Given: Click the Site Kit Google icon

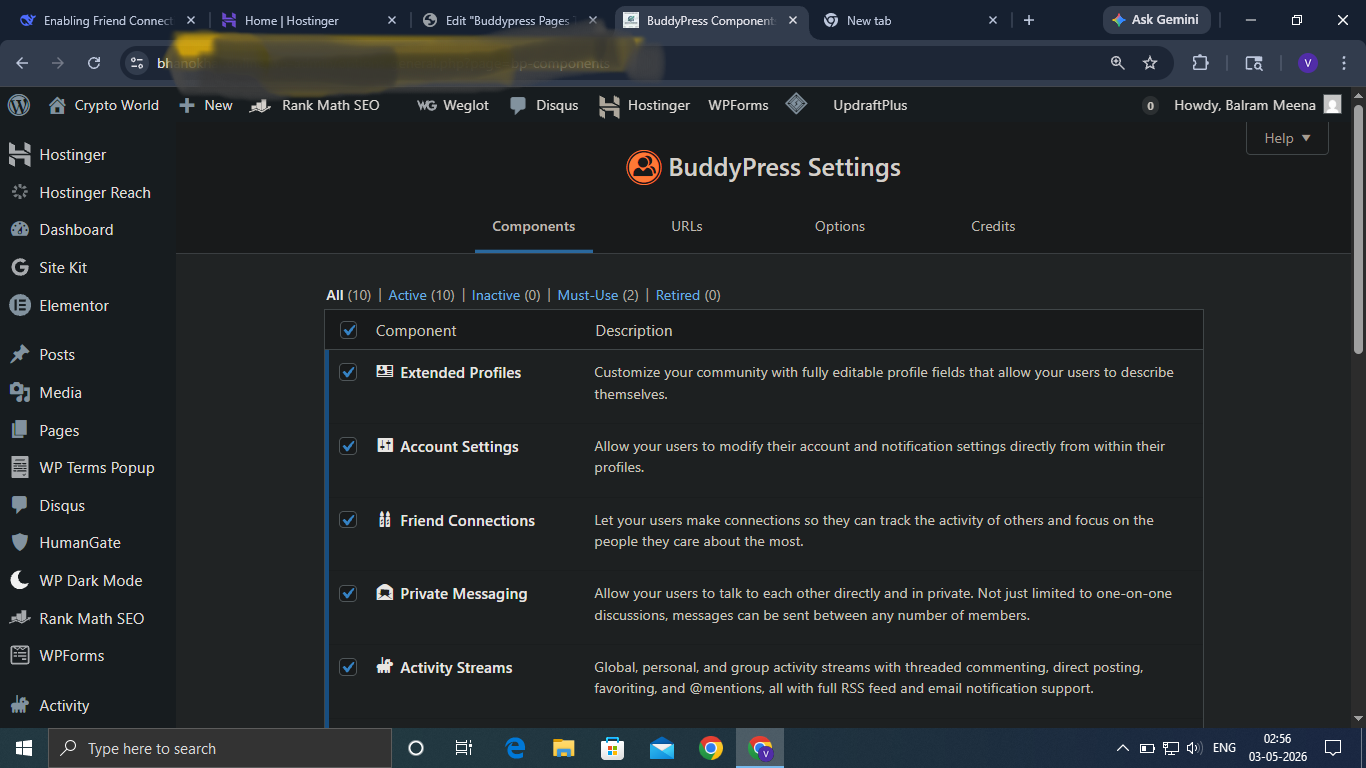Looking at the screenshot, I should [x=20, y=268].
